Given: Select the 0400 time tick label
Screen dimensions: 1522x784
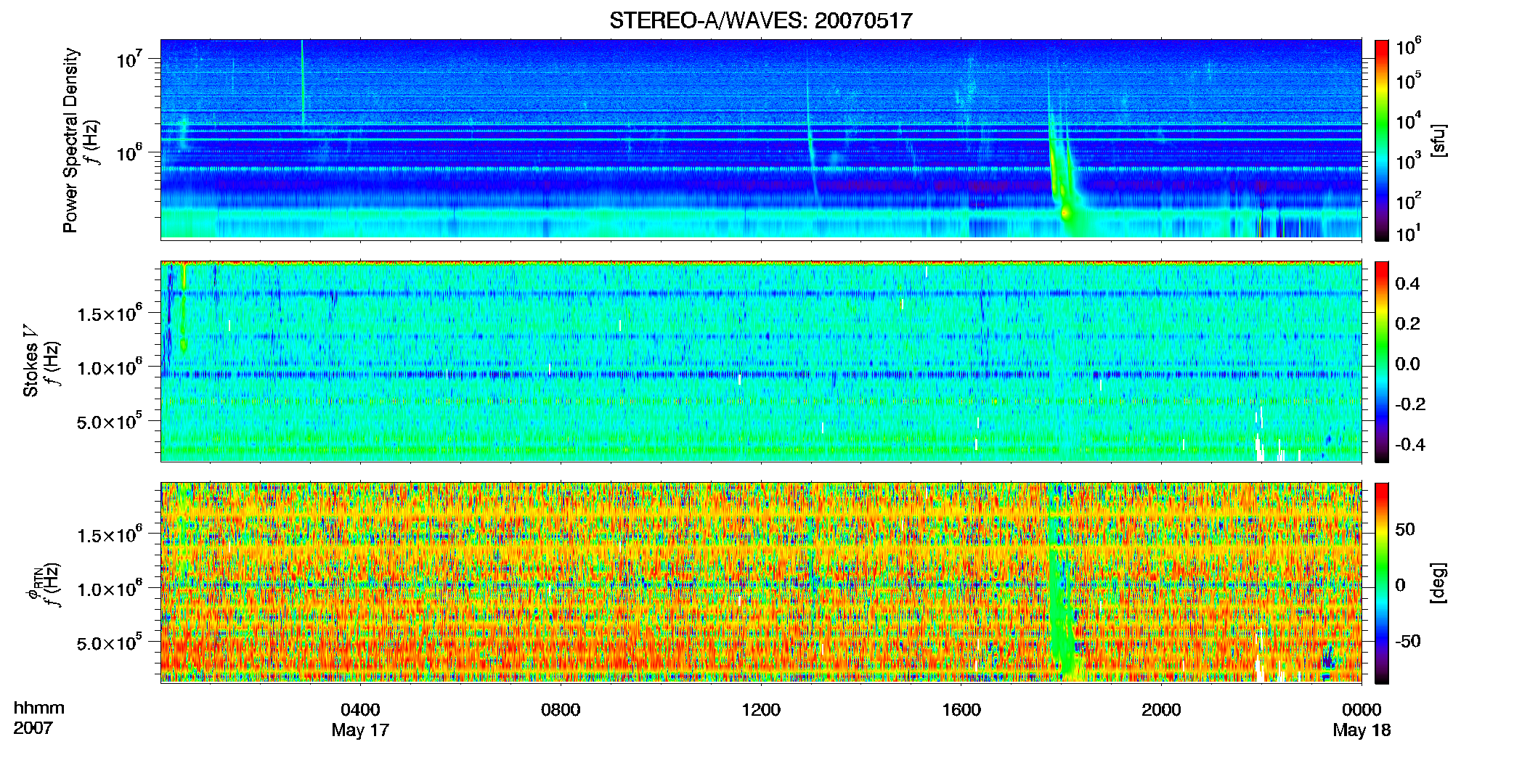Looking at the screenshot, I should pyautogui.click(x=360, y=710).
